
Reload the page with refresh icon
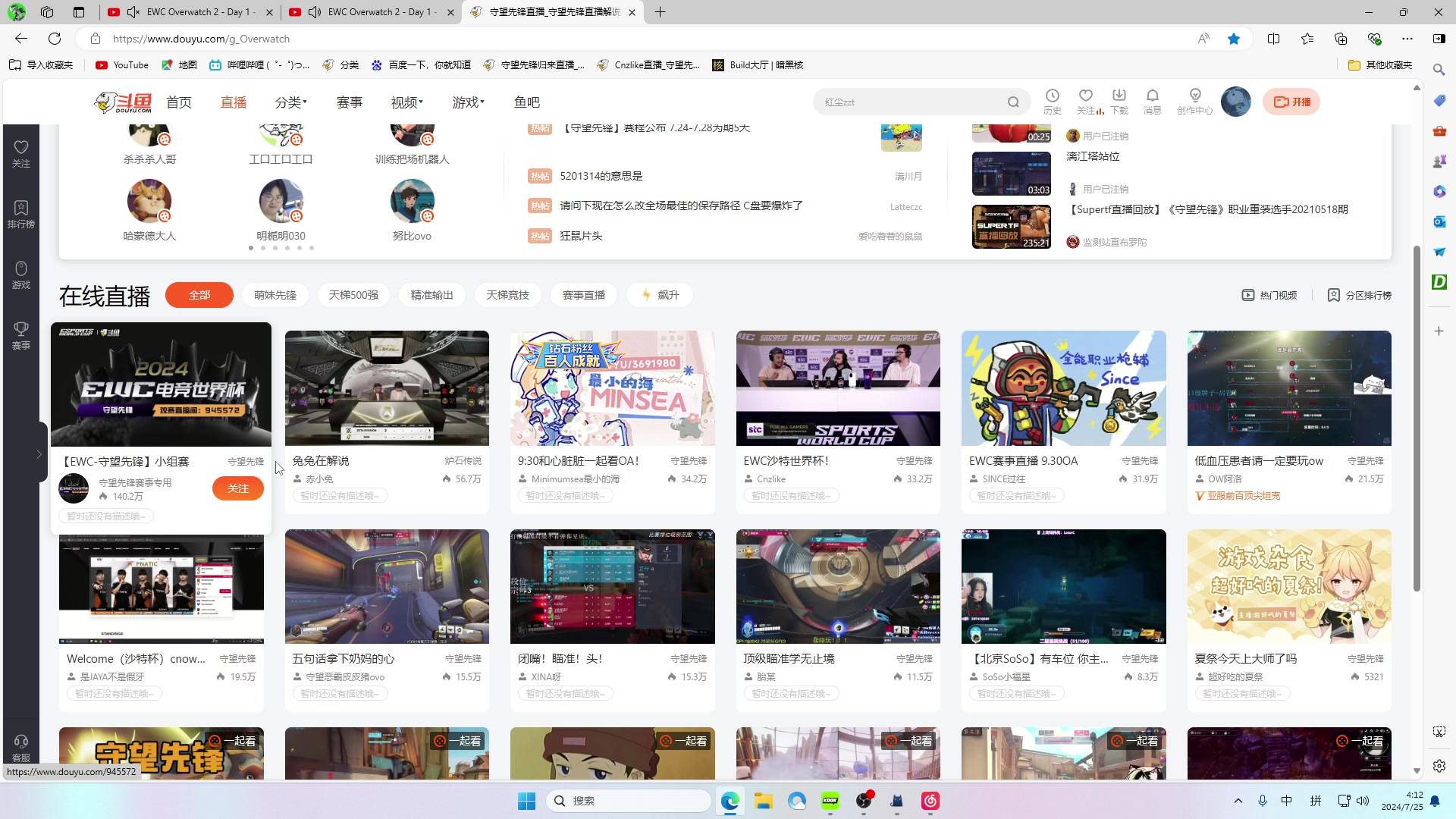(x=55, y=39)
